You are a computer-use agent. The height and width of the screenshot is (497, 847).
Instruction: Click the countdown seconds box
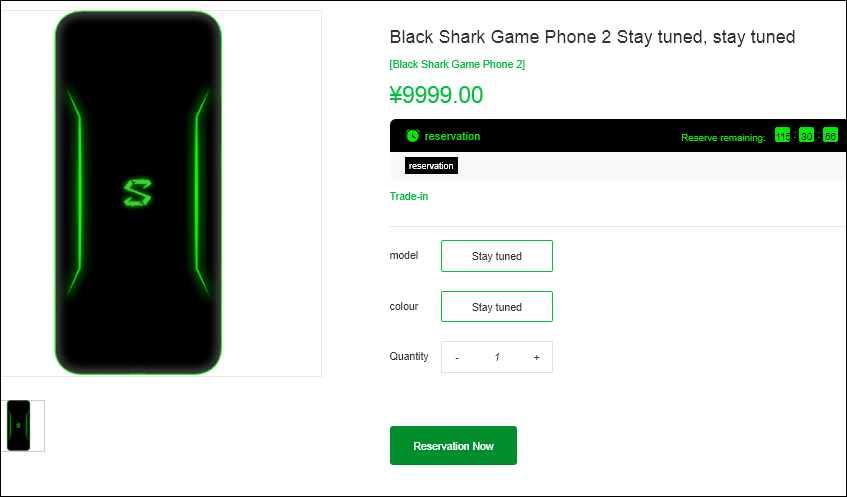coord(830,136)
